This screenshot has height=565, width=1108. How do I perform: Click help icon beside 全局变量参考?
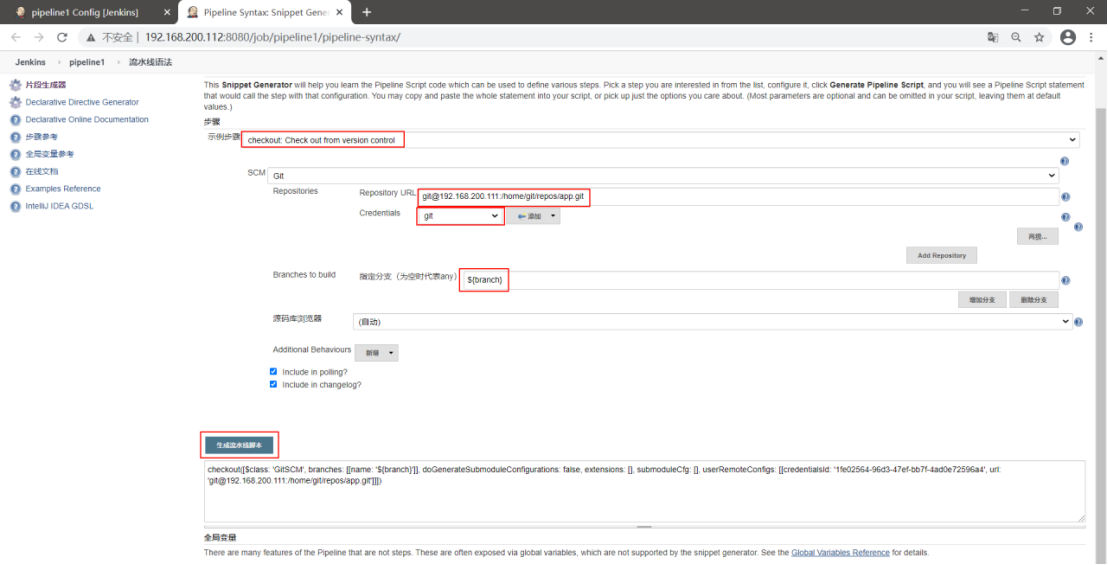(16, 154)
